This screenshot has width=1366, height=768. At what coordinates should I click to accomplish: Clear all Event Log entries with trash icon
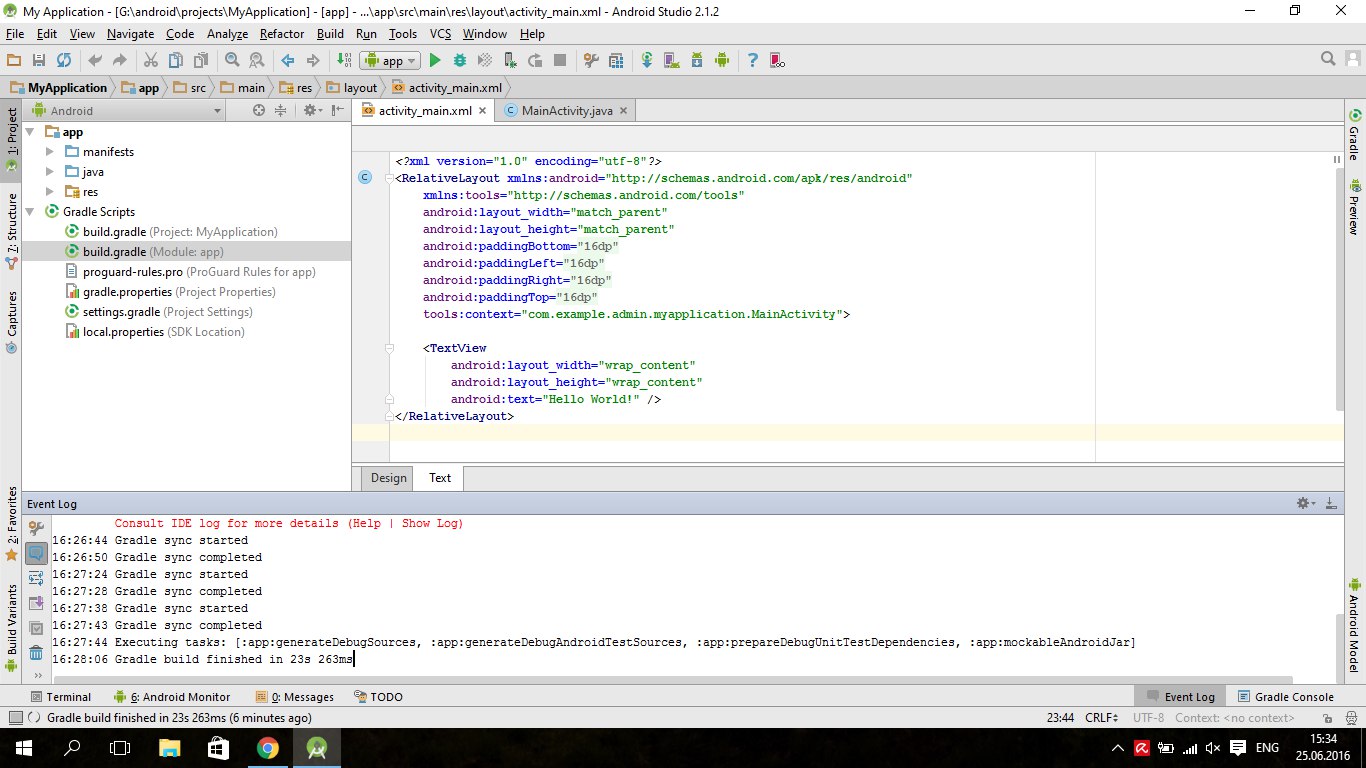[36, 653]
